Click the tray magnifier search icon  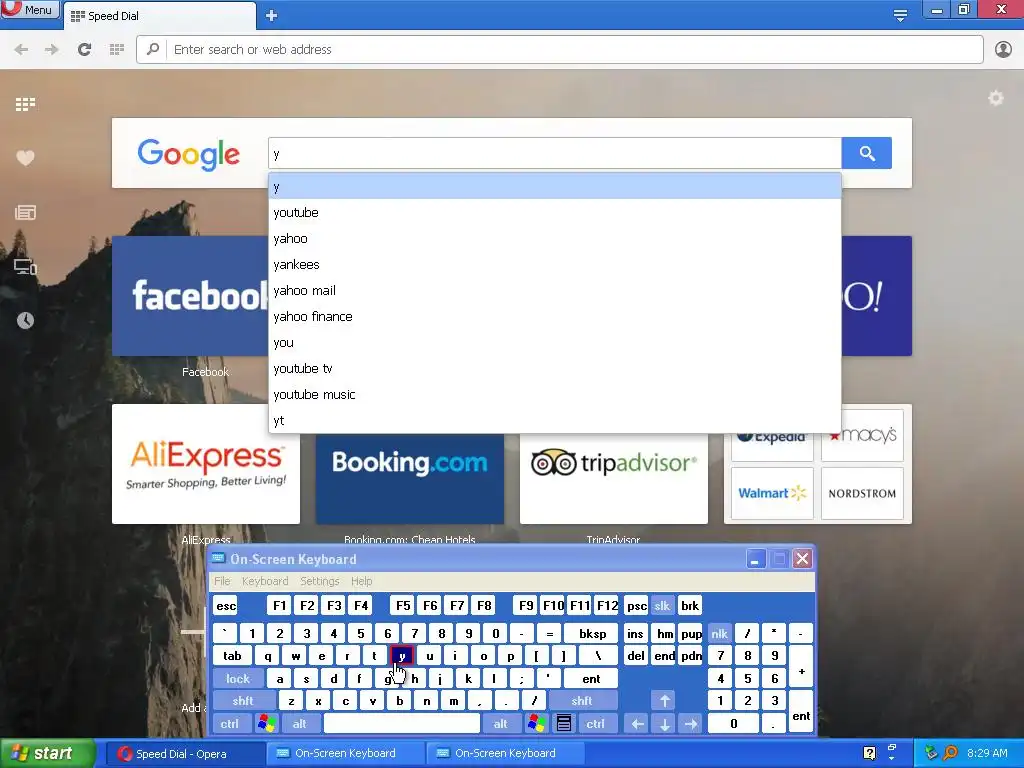pos(950,753)
